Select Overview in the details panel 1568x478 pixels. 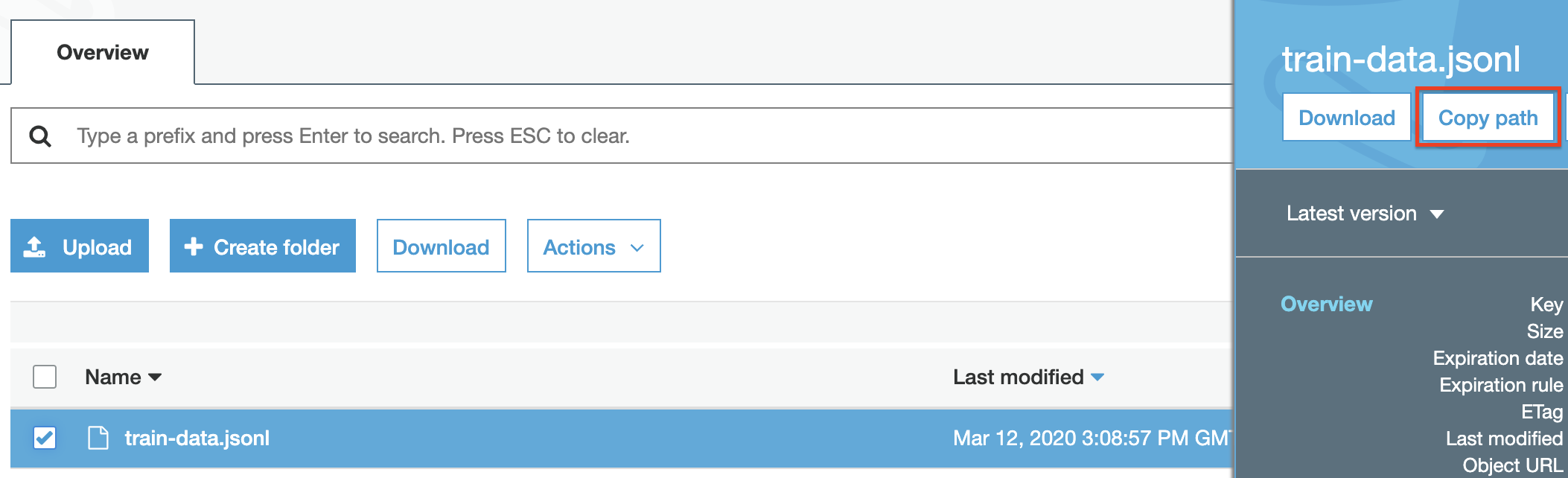click(x=1326, y=304)
